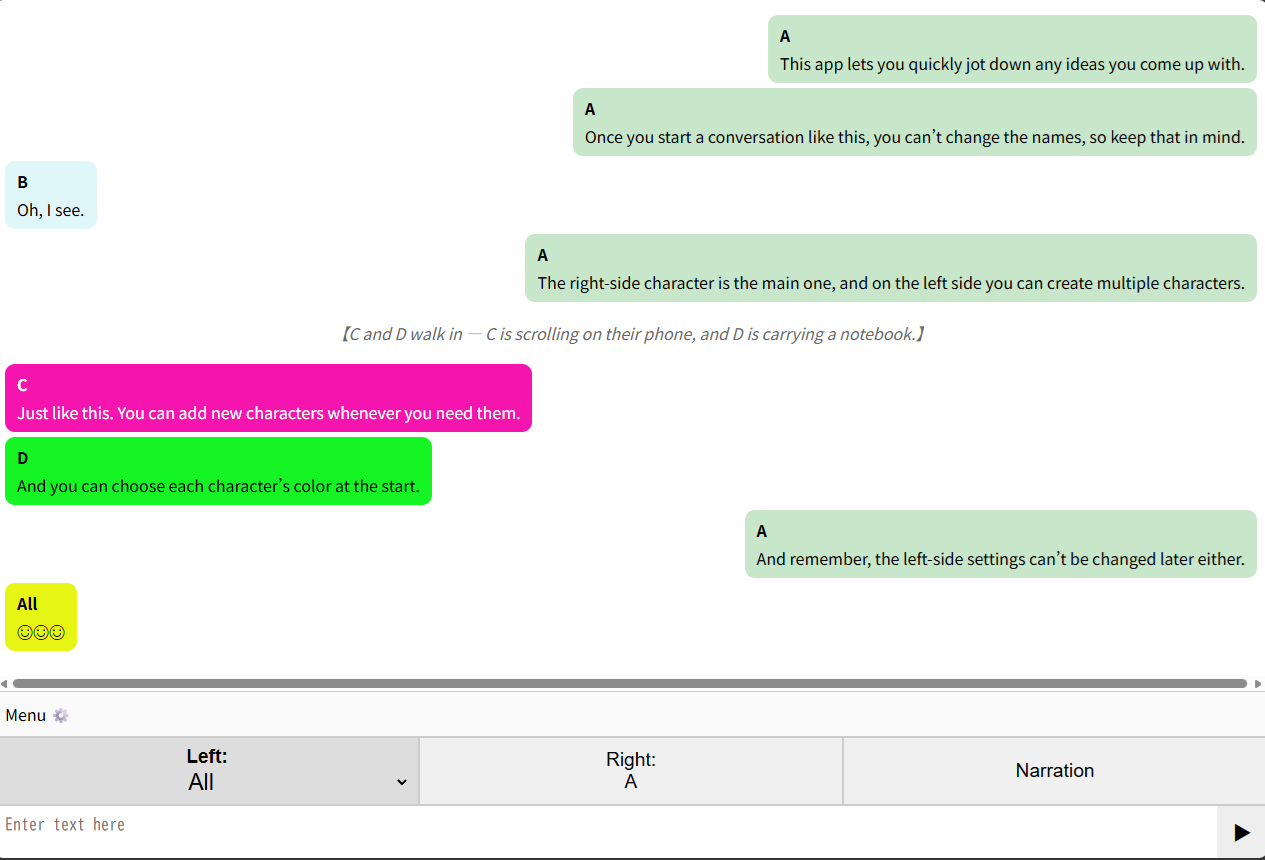Open the Left character dropdown
Image resolution: width=1265 pixels, height=860 pixels.
click(x=209, y=771)
